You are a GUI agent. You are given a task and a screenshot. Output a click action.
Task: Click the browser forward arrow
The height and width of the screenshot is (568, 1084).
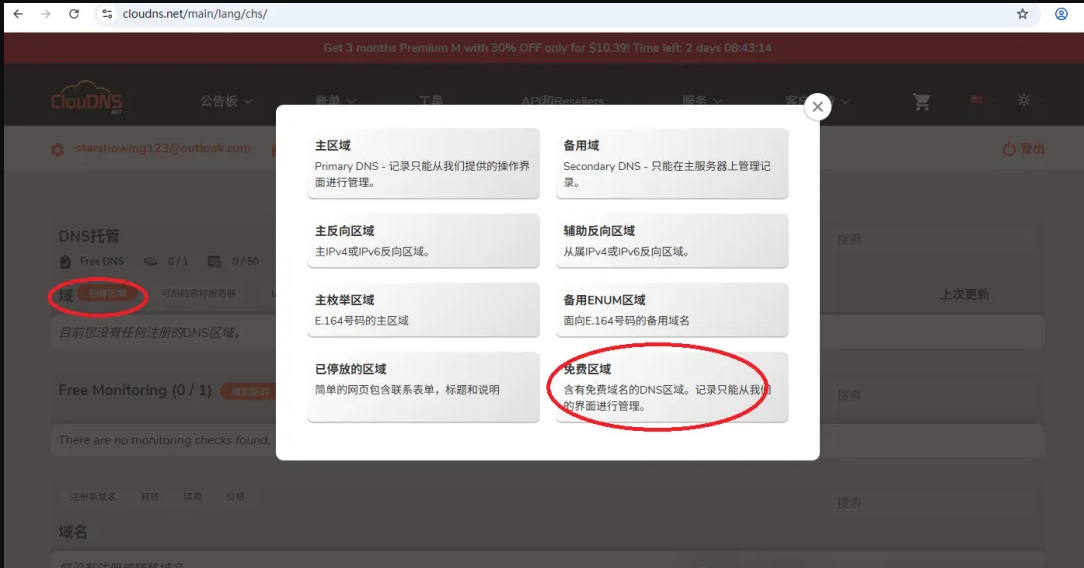pos(46,14)
